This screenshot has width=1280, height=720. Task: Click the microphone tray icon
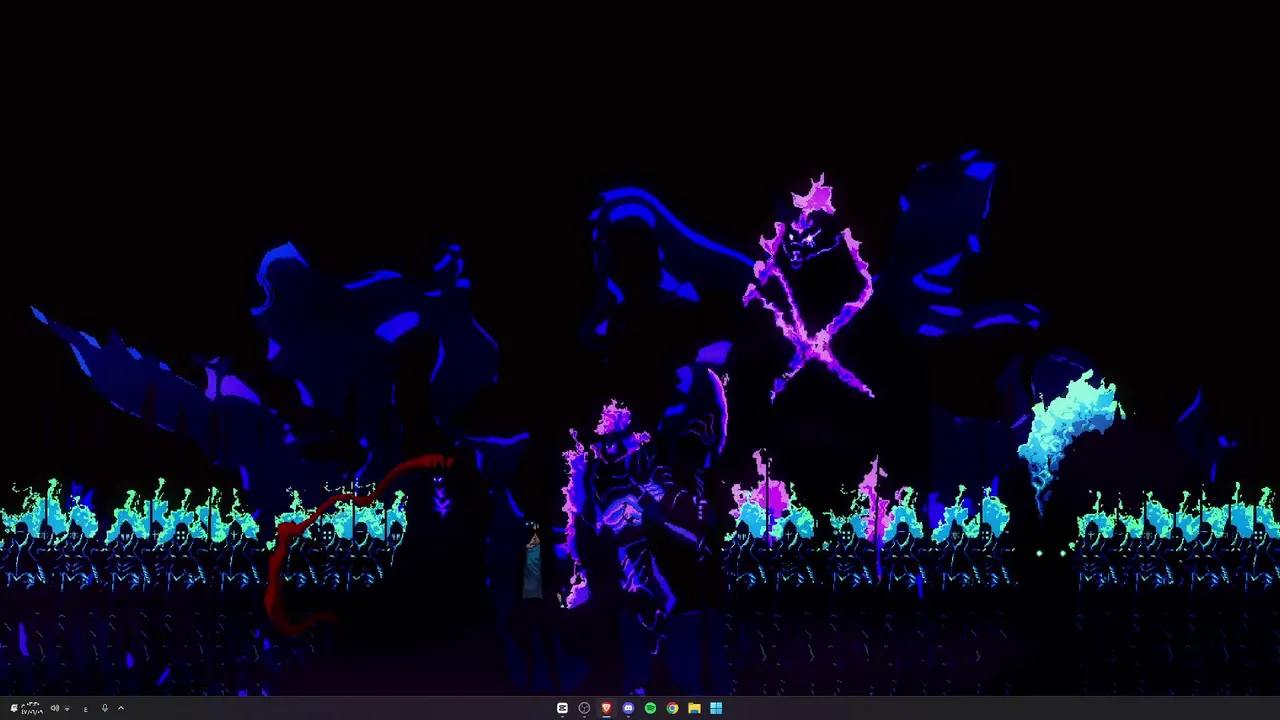(105, 708)
